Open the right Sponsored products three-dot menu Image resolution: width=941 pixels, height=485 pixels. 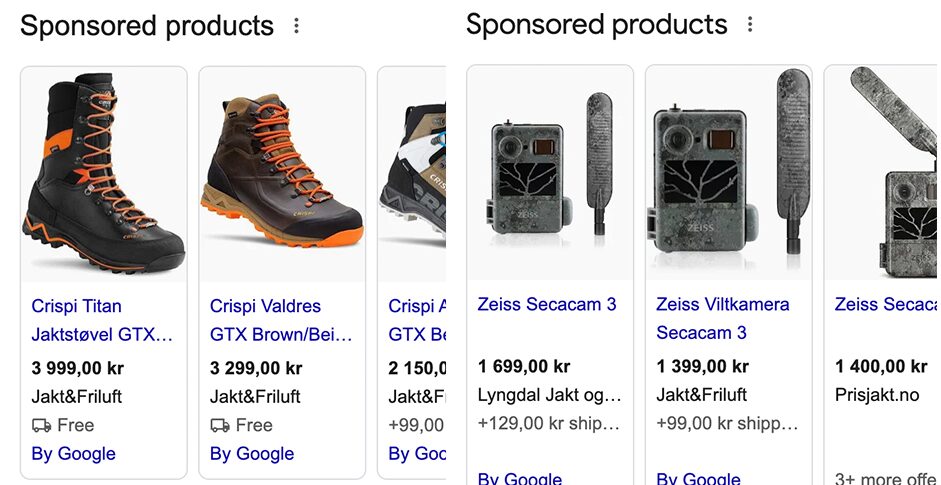(750, 25)
